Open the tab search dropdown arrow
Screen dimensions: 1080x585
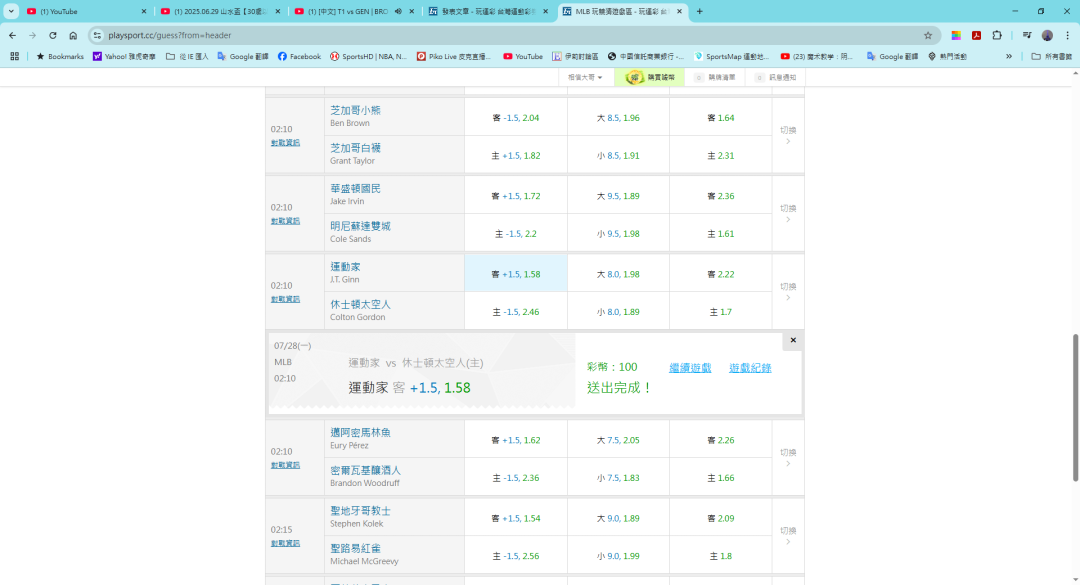11,11
